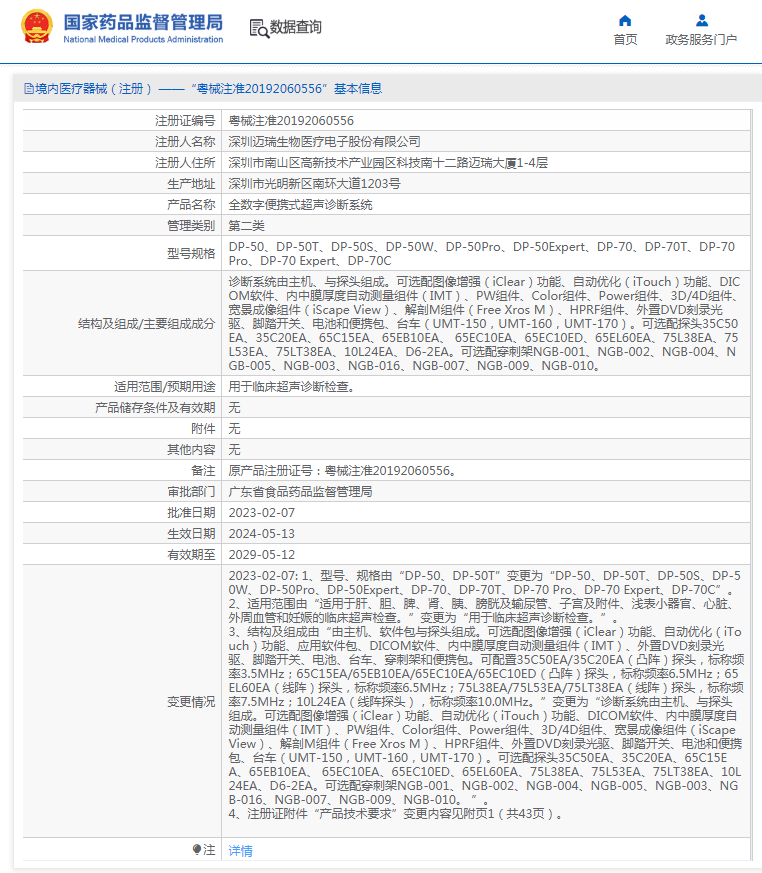The height and width of the screenshot is (873, 762).
Task: Open the 详情 details link
Action: tap(240, 850)
